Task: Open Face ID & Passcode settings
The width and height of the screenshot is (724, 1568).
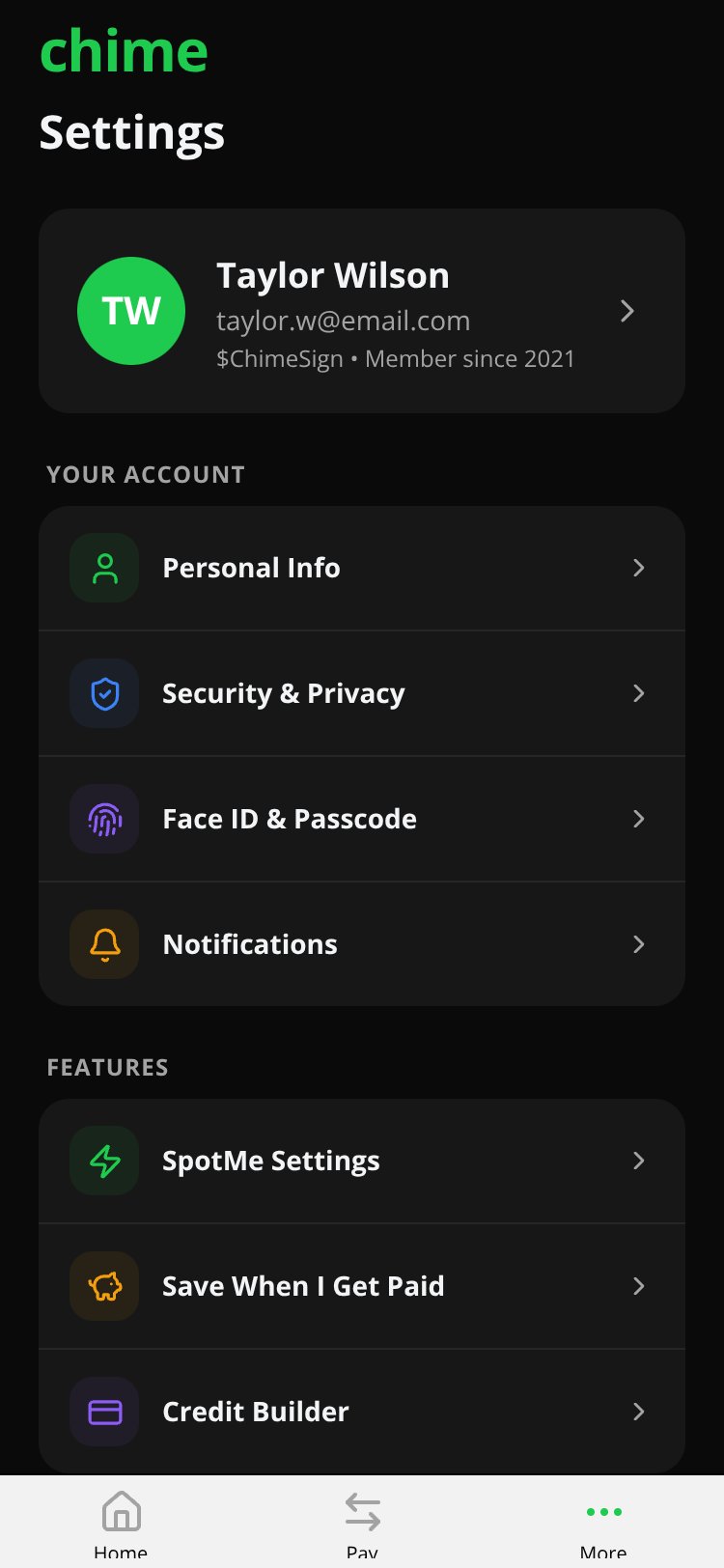Action: coord(362,819)
